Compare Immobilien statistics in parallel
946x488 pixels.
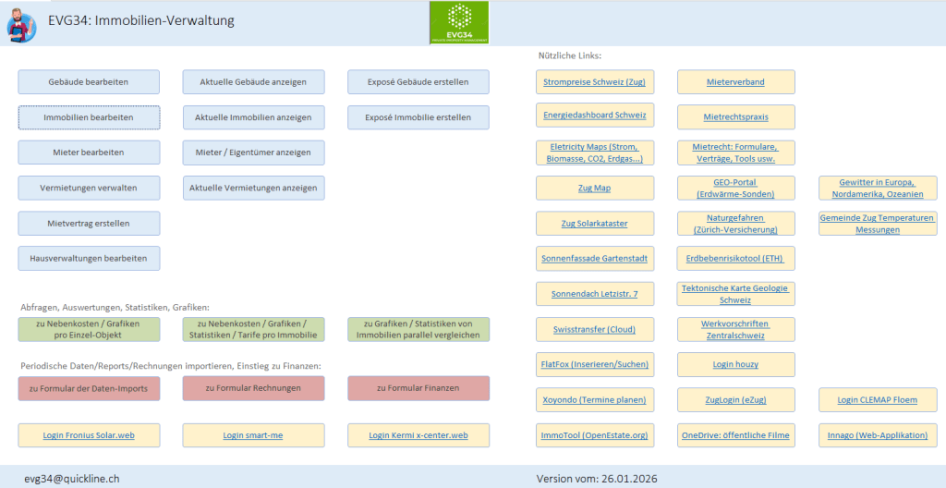pyautogui.click(x=418, y=330)
